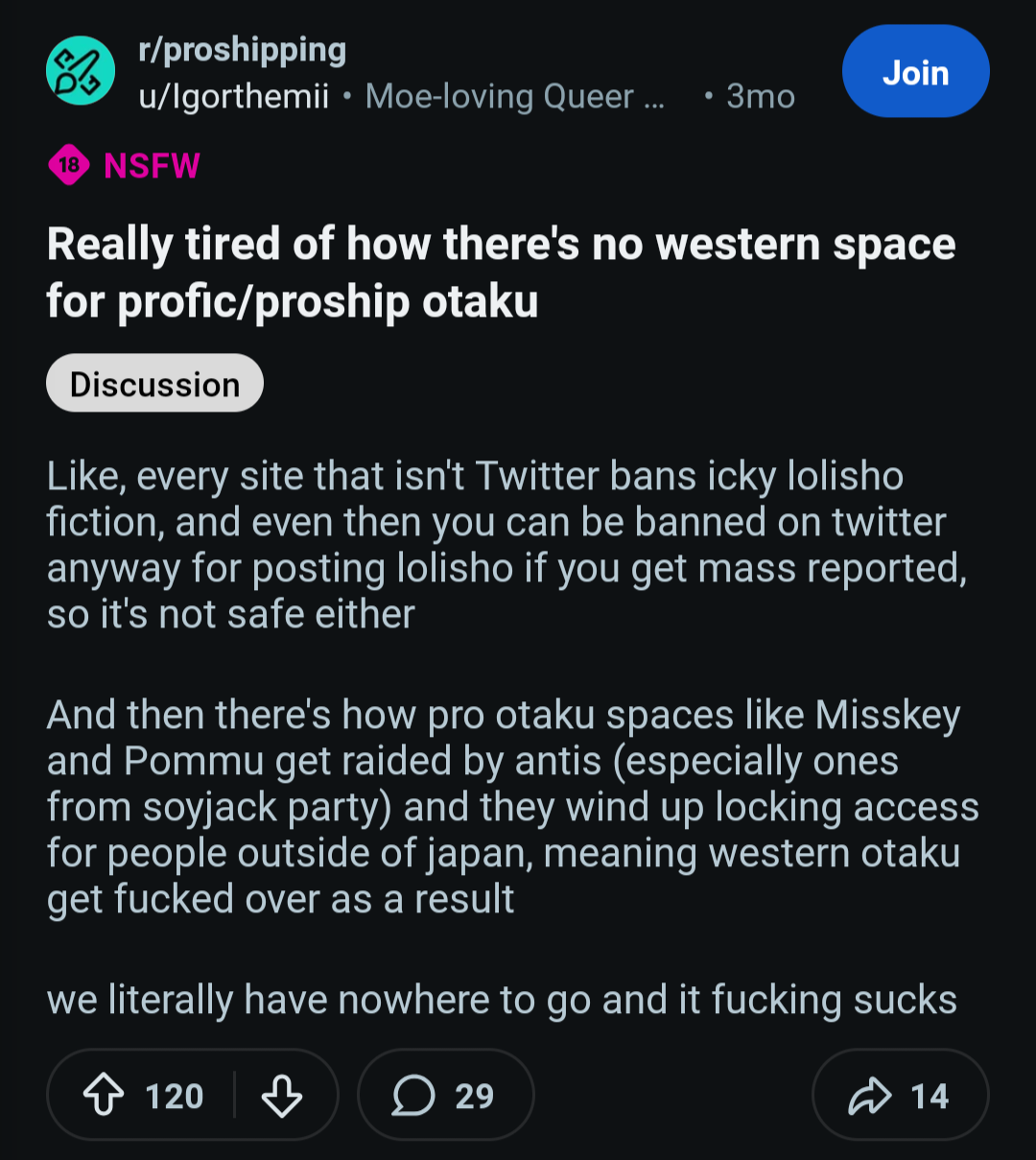1036x1160 pixels.
Task: Downvote the post with the down arrow
Action: (x=282, y=1096)
